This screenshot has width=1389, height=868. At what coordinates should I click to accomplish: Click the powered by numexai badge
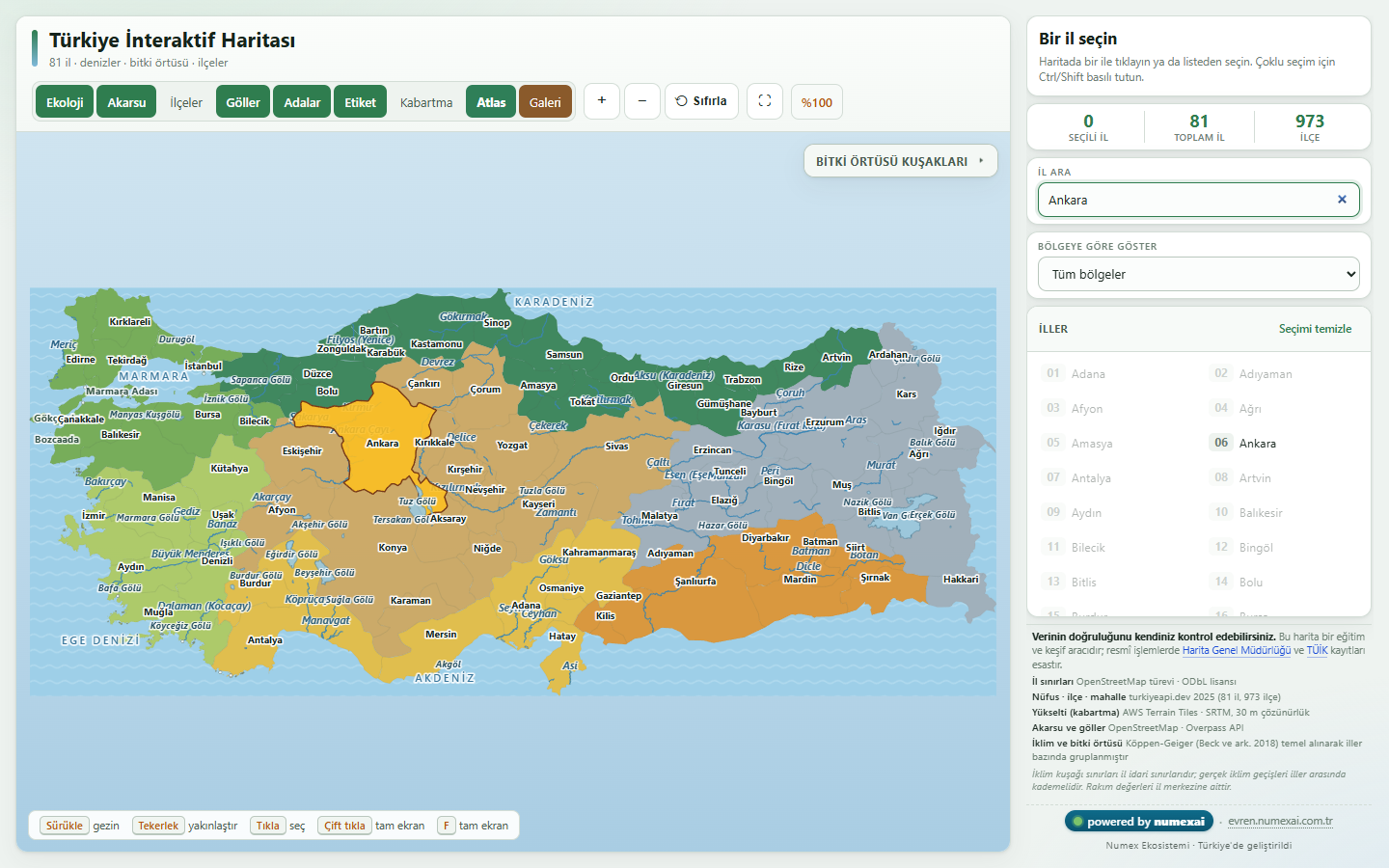point(1138,822)
